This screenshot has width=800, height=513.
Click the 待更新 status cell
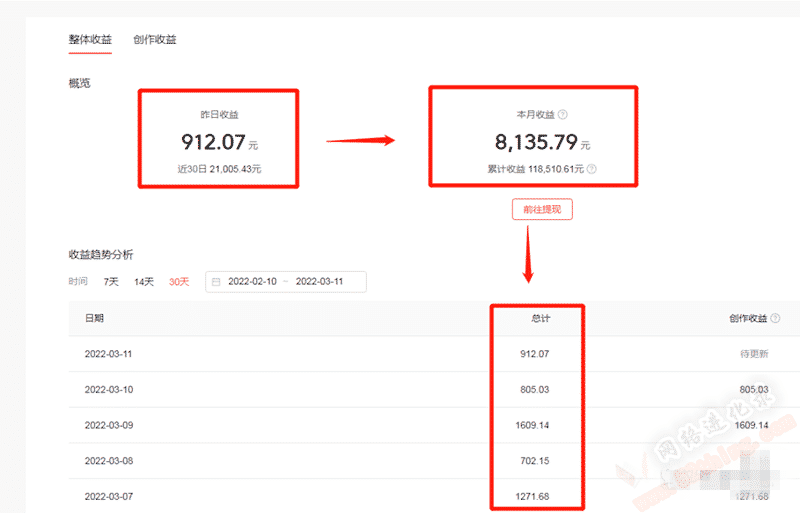[754, 354]
